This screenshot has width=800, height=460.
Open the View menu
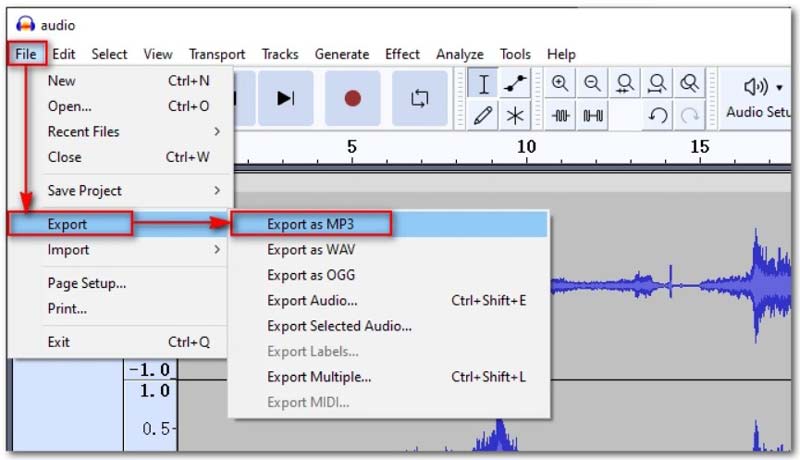click(158, 54)
